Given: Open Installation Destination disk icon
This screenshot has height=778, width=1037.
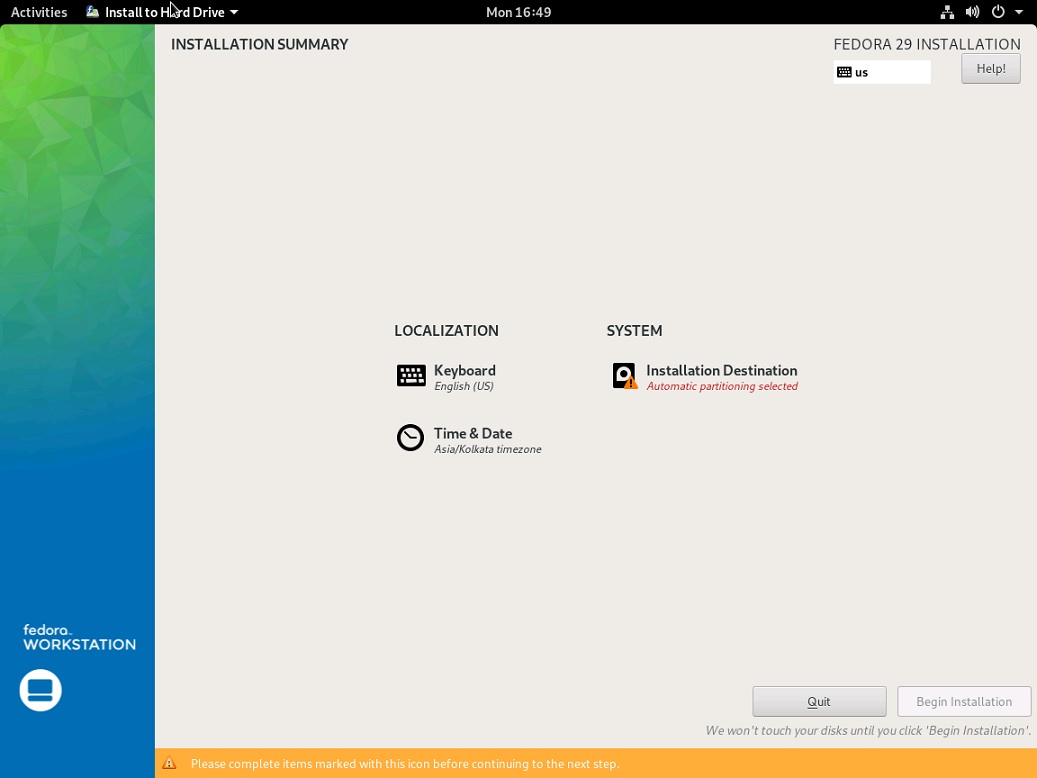Looking at the screenshot, I should pyautogui.click(x=624, y=376).
